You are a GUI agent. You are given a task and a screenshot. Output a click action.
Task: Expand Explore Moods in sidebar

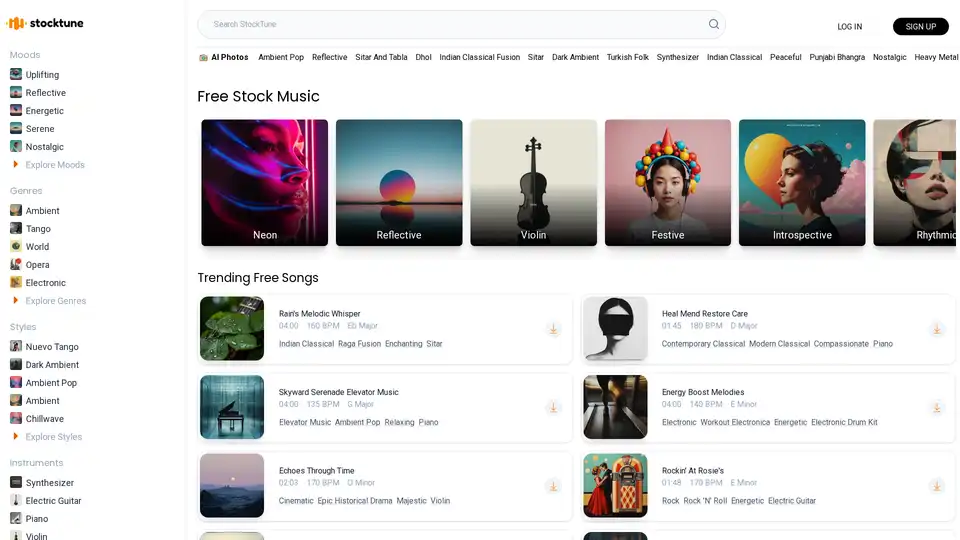[54, 165]
